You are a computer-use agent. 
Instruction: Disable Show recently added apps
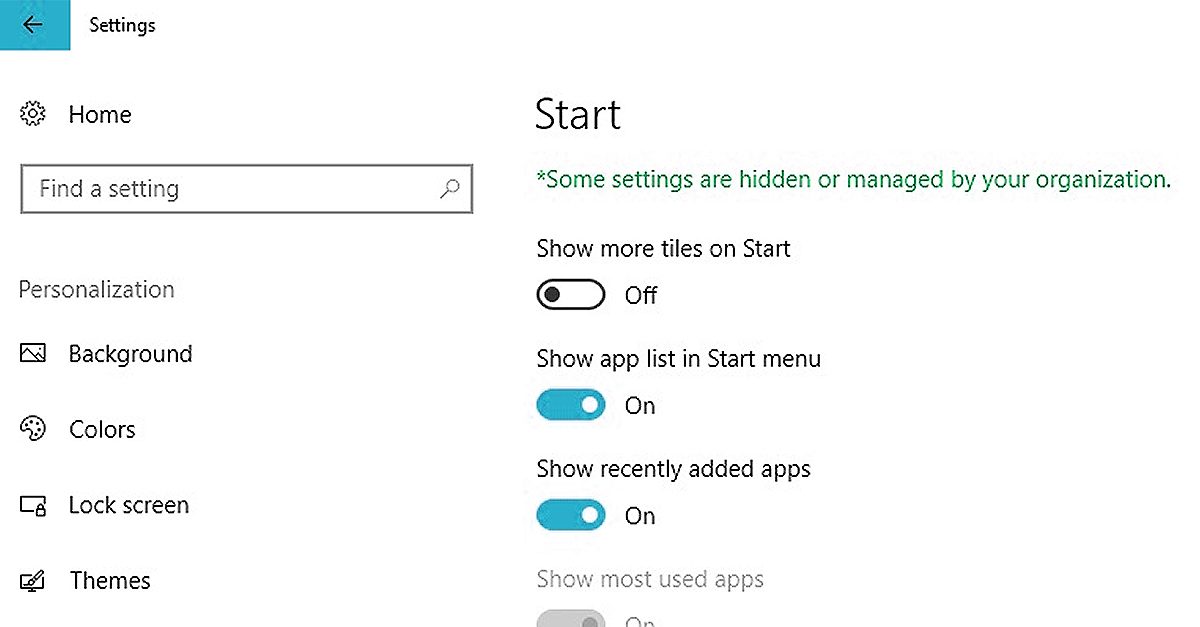point(571,515)
